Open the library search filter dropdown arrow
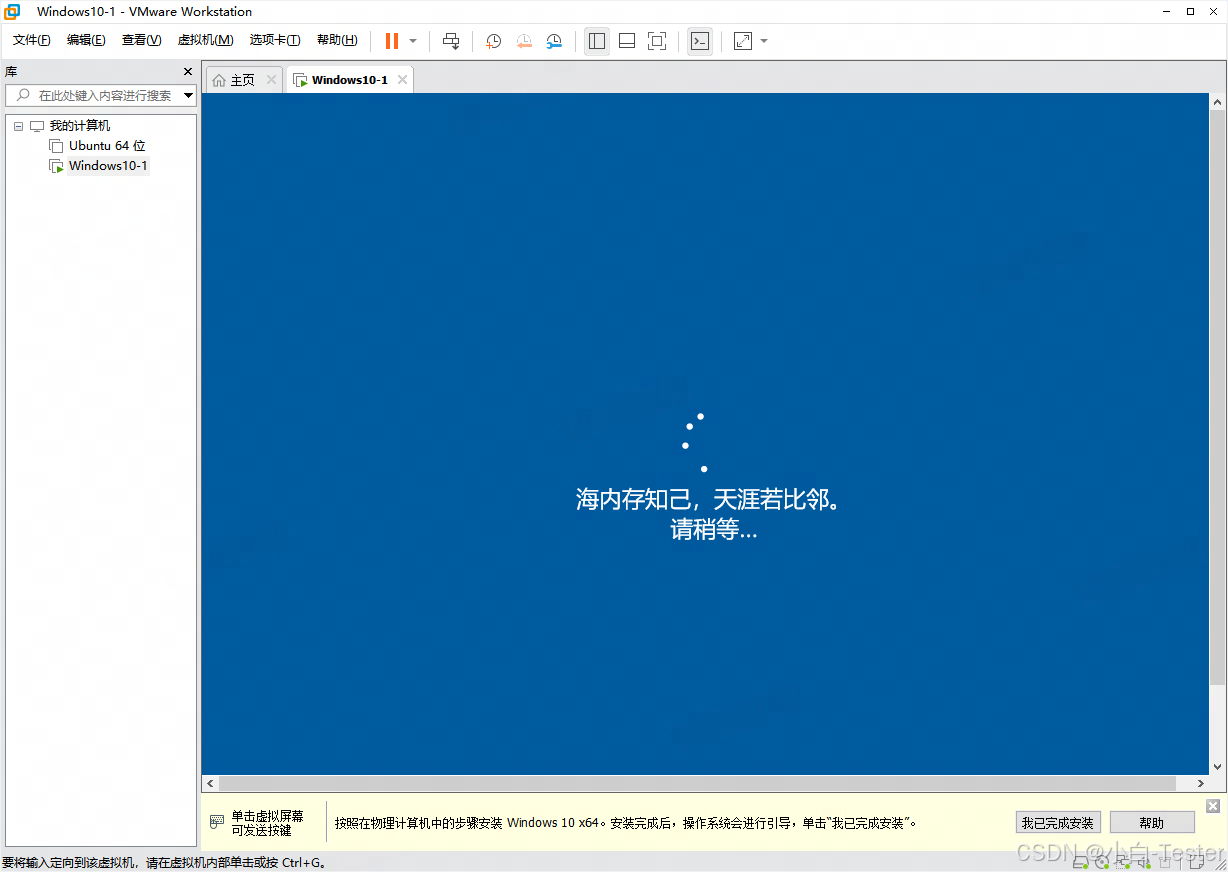This screenshot has height=872, width=1228. point(189,95)
